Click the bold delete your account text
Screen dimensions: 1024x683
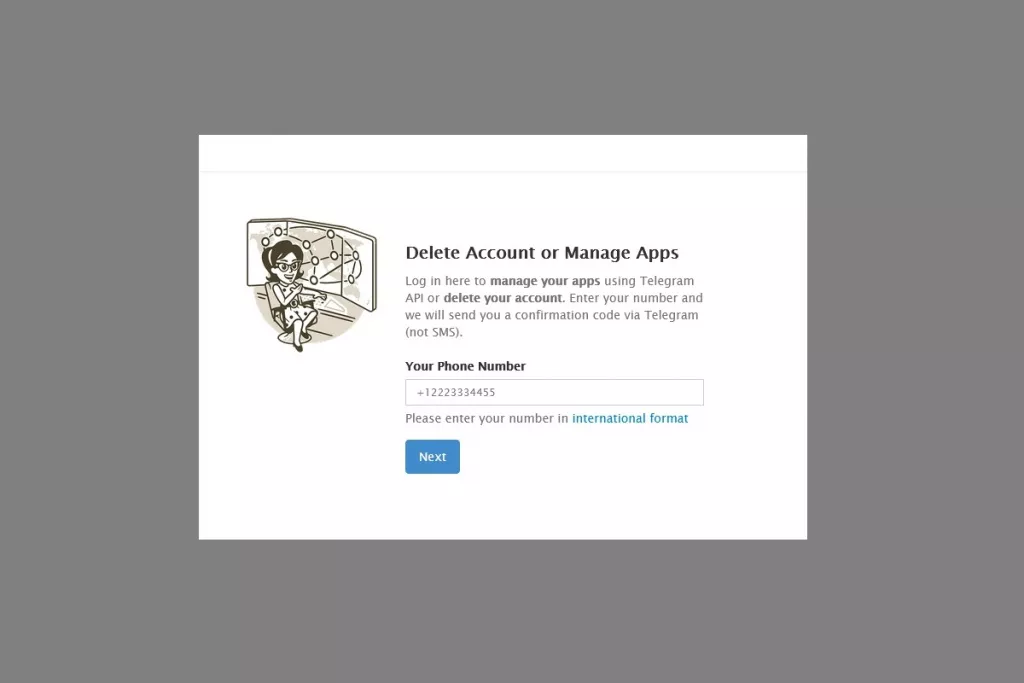503,298
